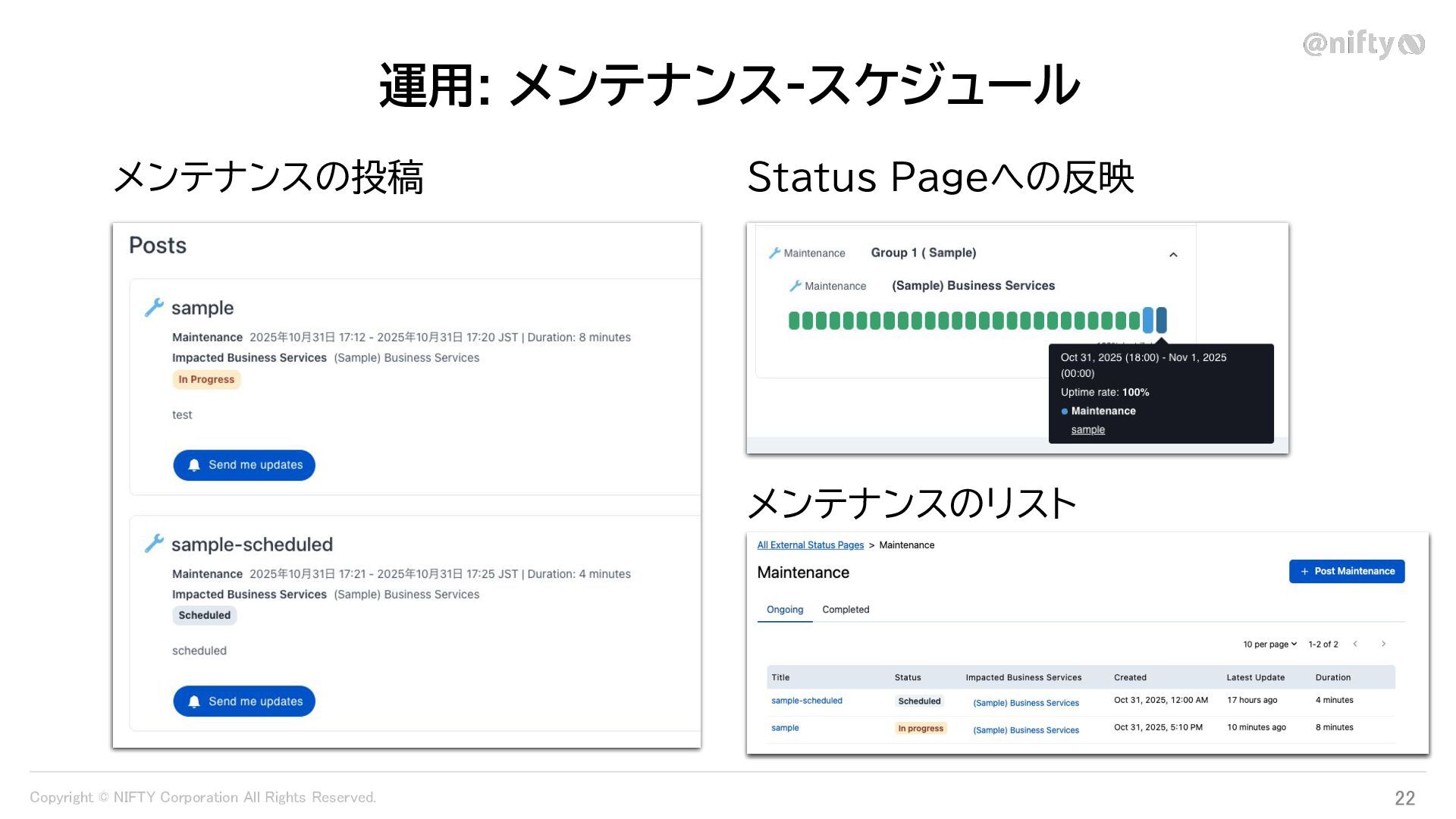Go to previous page arrow in Maintenance list

click(1355, 644)
